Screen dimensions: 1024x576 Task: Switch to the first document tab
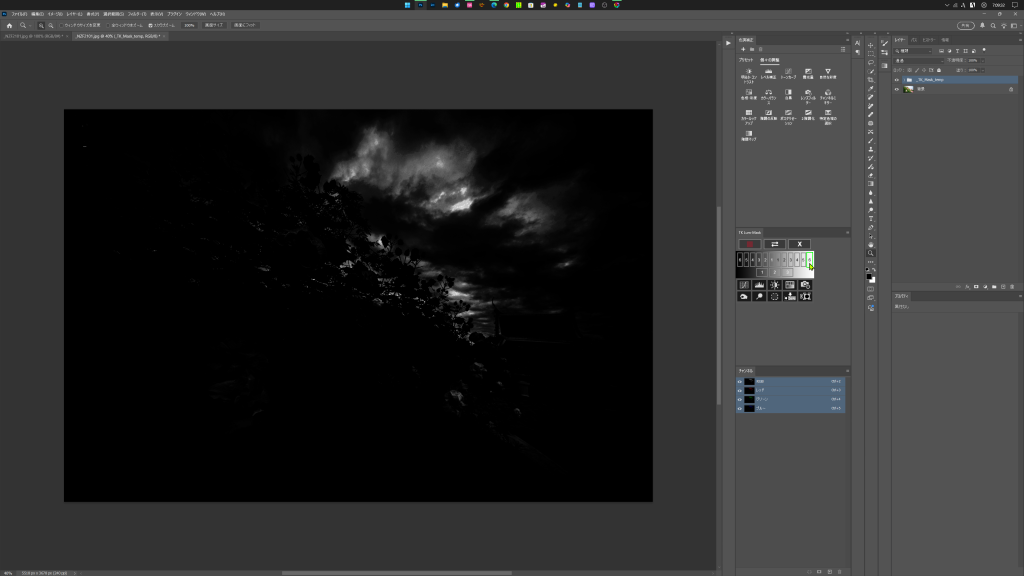point(32,36)
